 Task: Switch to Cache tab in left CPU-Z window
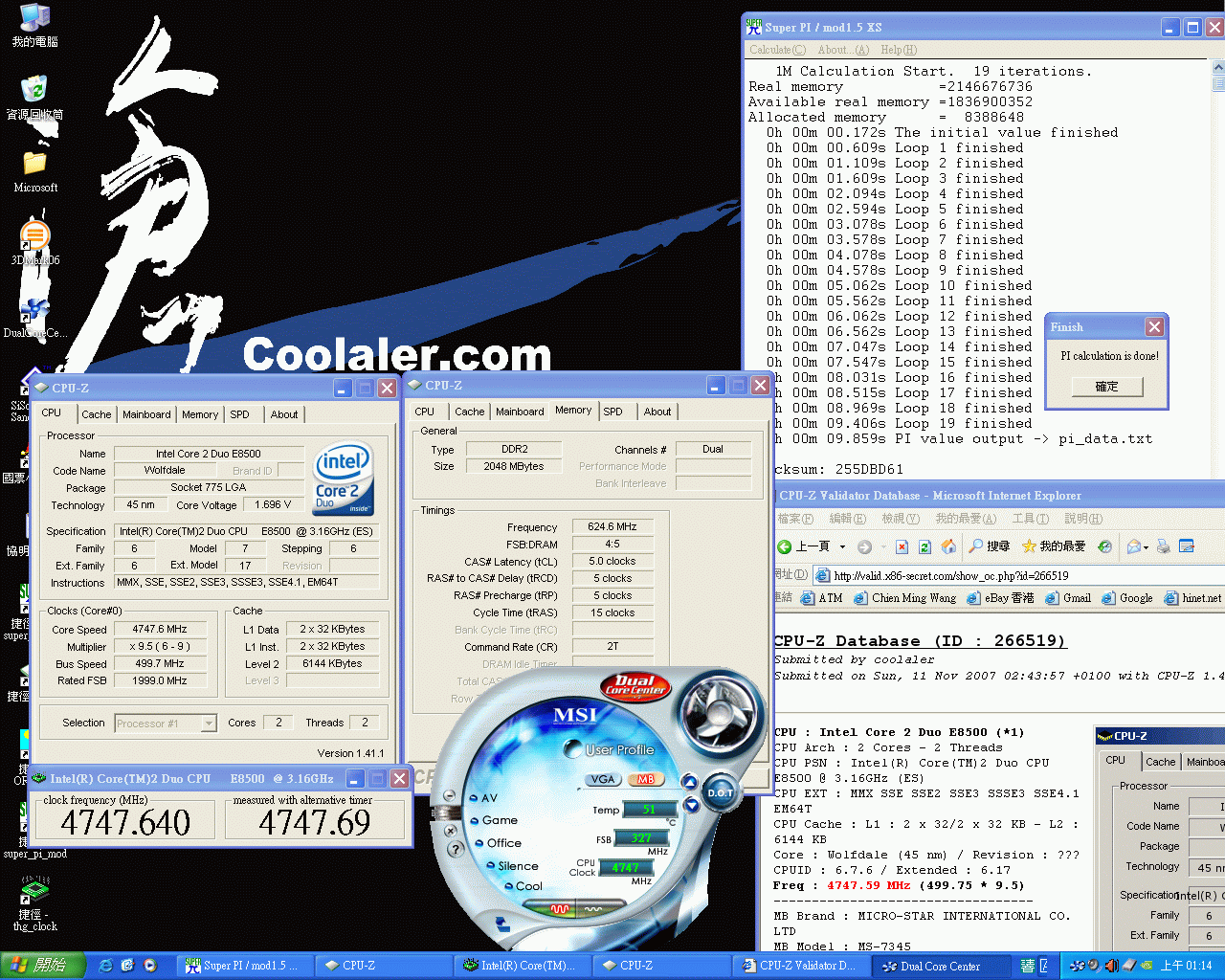(x=97, y=414)
